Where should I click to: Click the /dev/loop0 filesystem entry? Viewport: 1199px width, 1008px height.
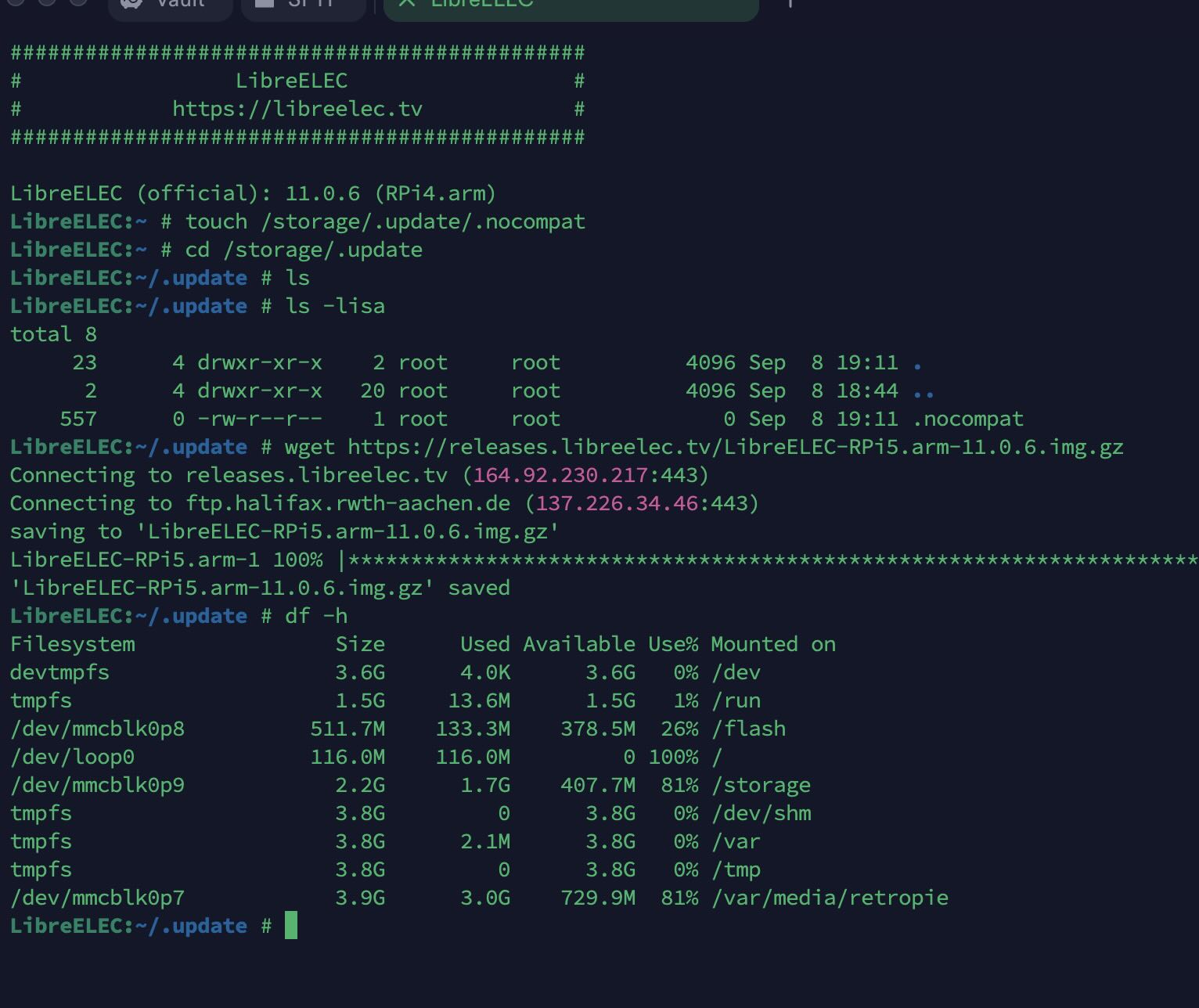tap(72, 757)
